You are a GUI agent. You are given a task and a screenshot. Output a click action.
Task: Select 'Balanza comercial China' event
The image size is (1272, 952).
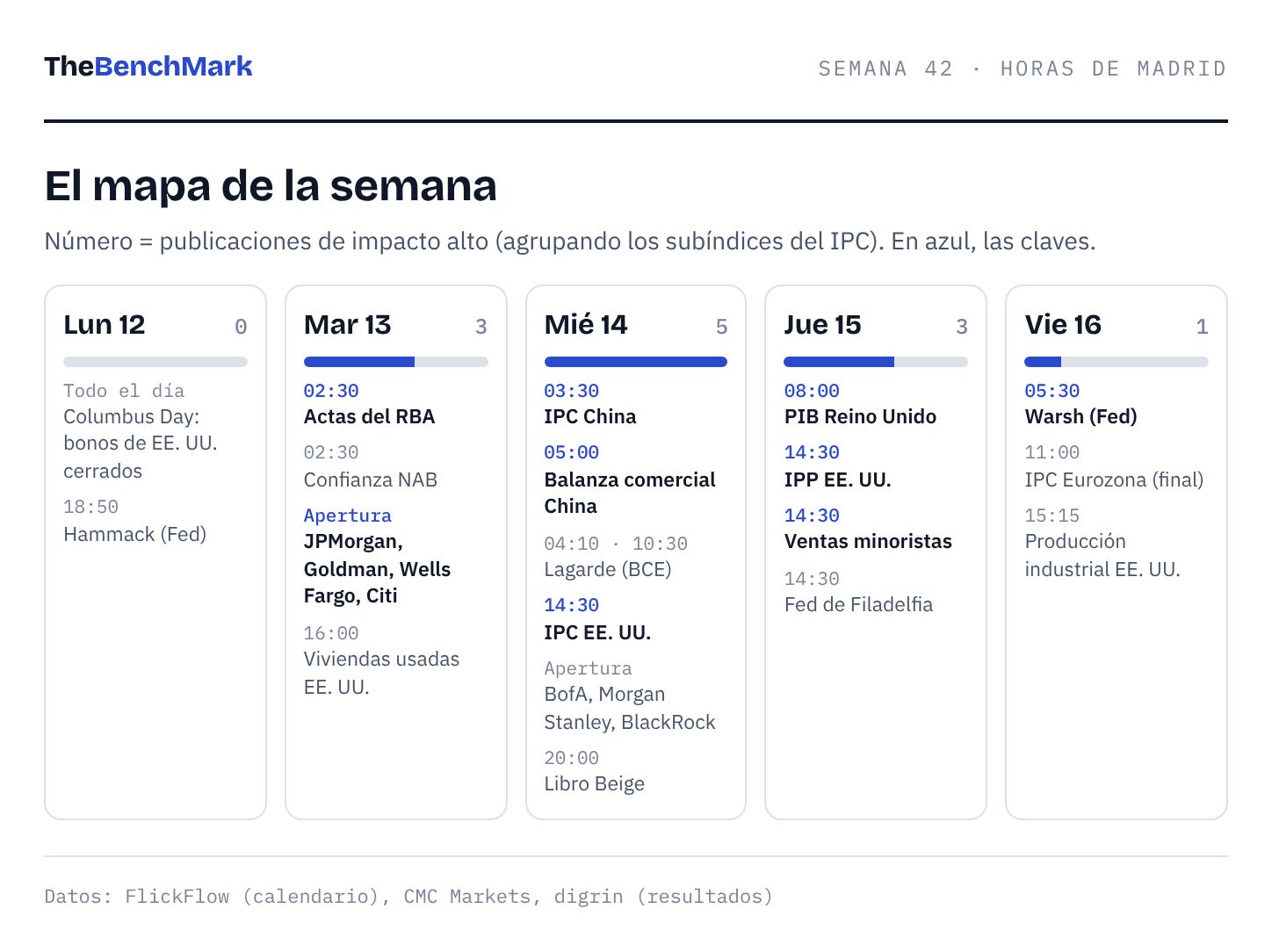pos(630,493)
